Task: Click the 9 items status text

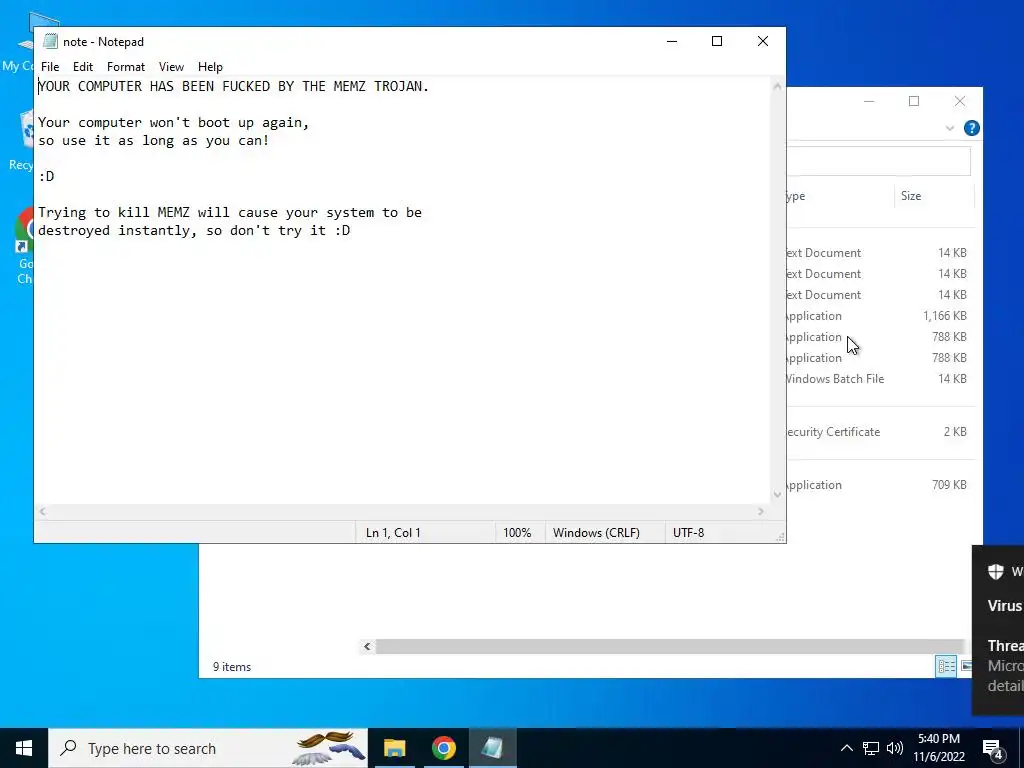Action: point(232,667)
